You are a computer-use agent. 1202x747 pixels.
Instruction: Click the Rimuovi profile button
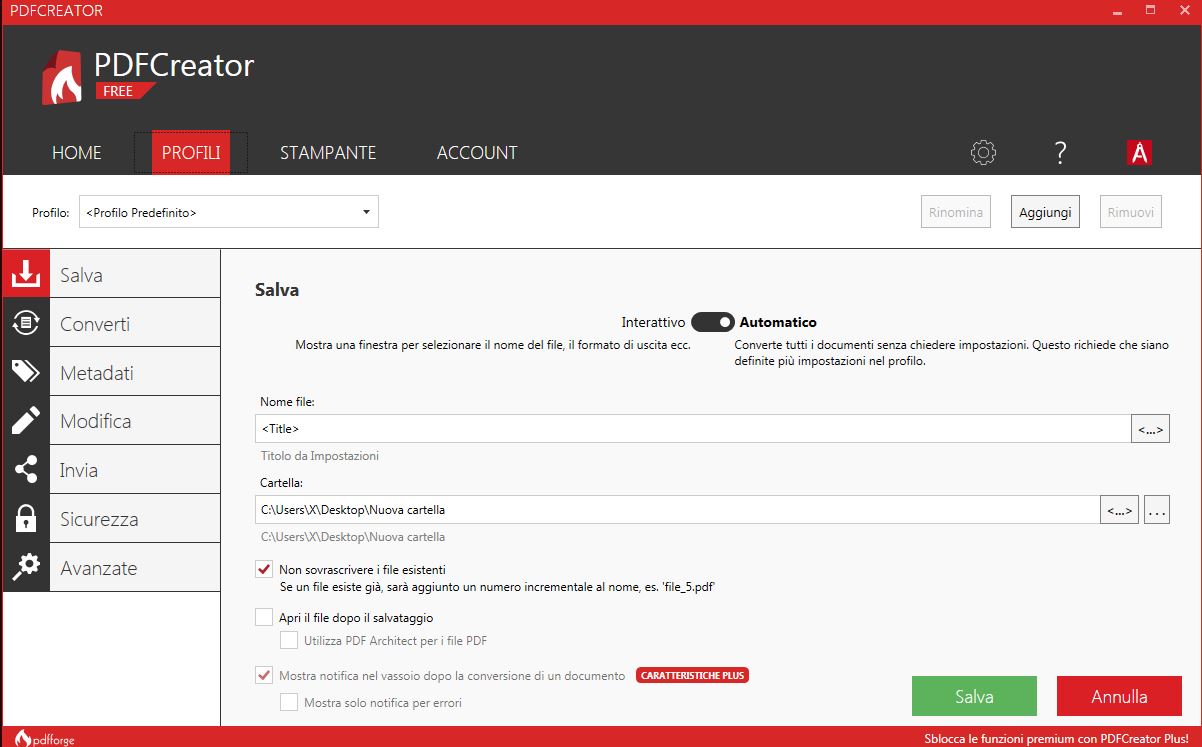(x=1131, y=212)
